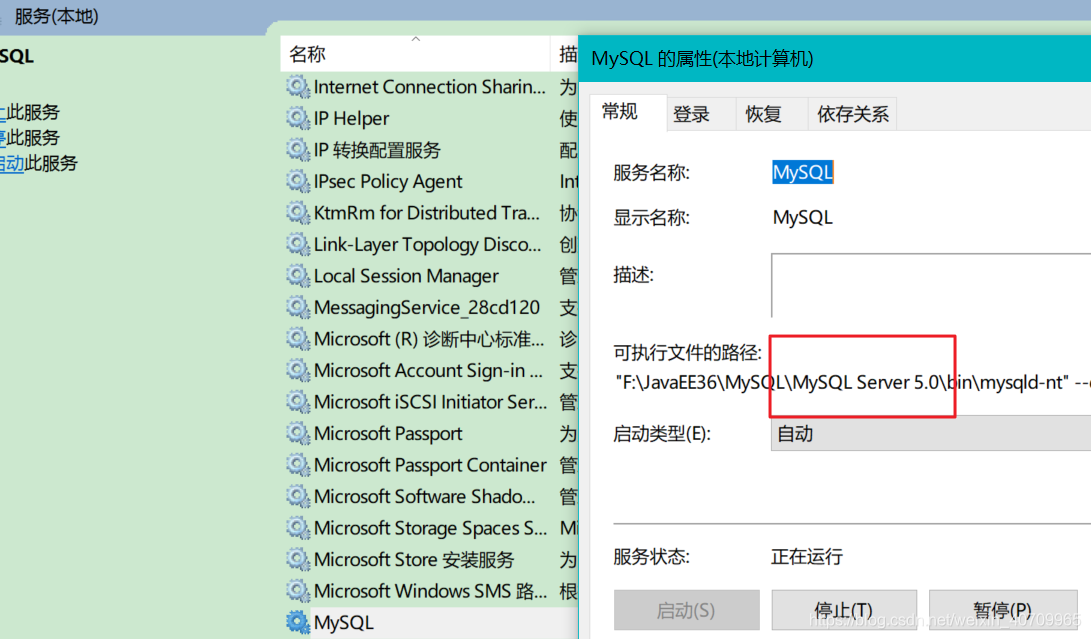Click the Internet Connection Sharing icon

tap(297, 87)
